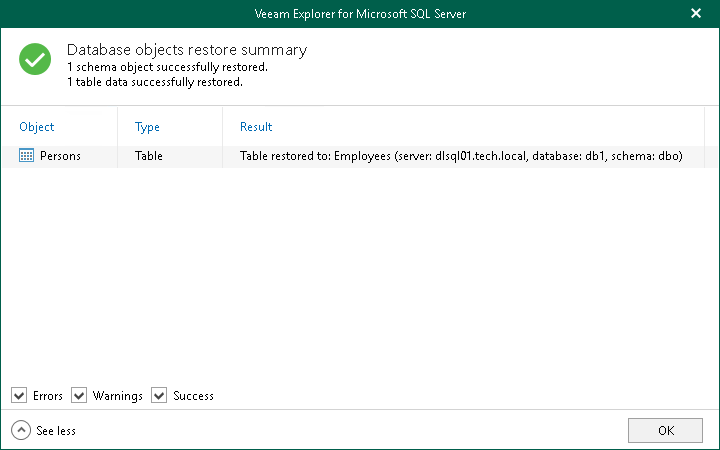Viewport: 720px width, 450px height.
Task: Sort by the Type column header
Action: point(147,127)
